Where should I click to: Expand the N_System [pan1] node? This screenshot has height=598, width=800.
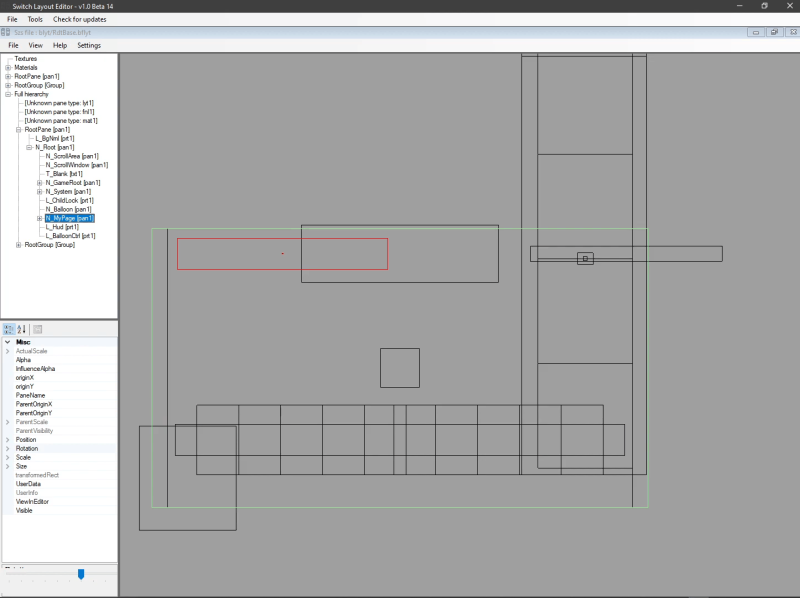[40, 192]
